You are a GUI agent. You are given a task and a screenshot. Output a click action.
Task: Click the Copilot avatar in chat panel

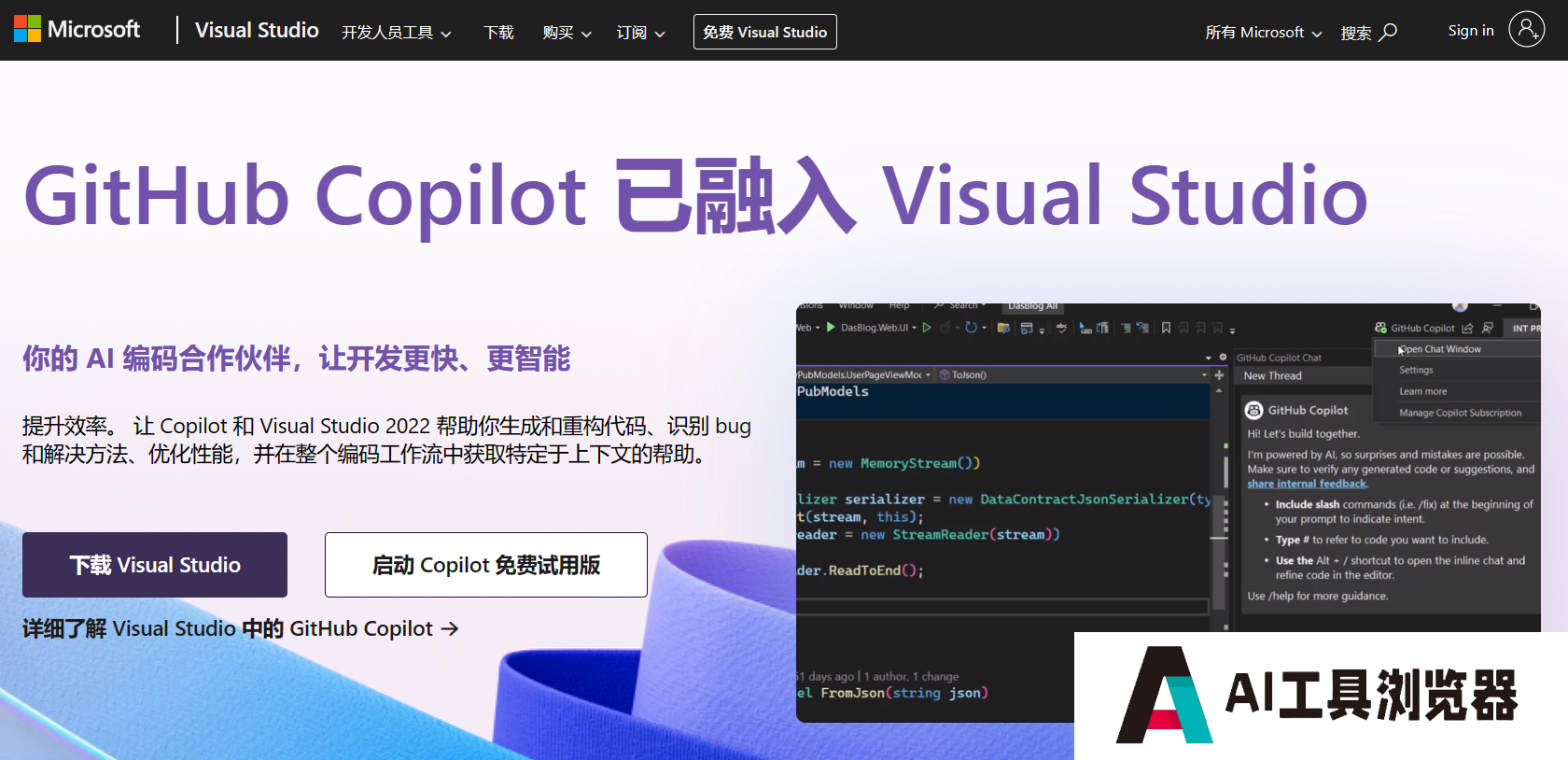[1254, 410]
